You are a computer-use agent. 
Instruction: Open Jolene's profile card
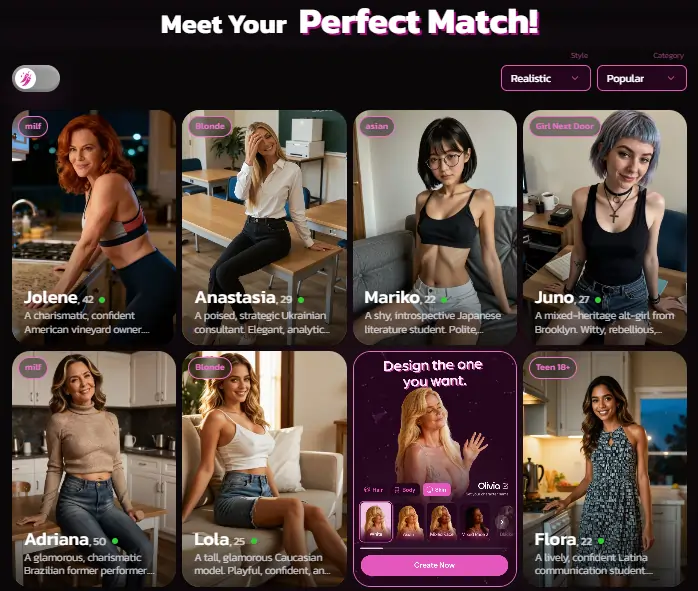(x=94, y=227)
